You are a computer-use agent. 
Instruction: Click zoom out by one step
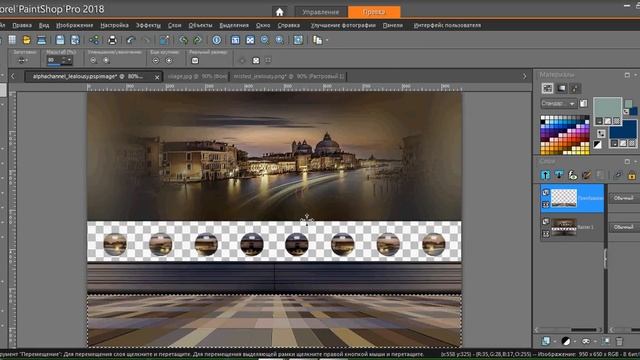tap(93, 60)
